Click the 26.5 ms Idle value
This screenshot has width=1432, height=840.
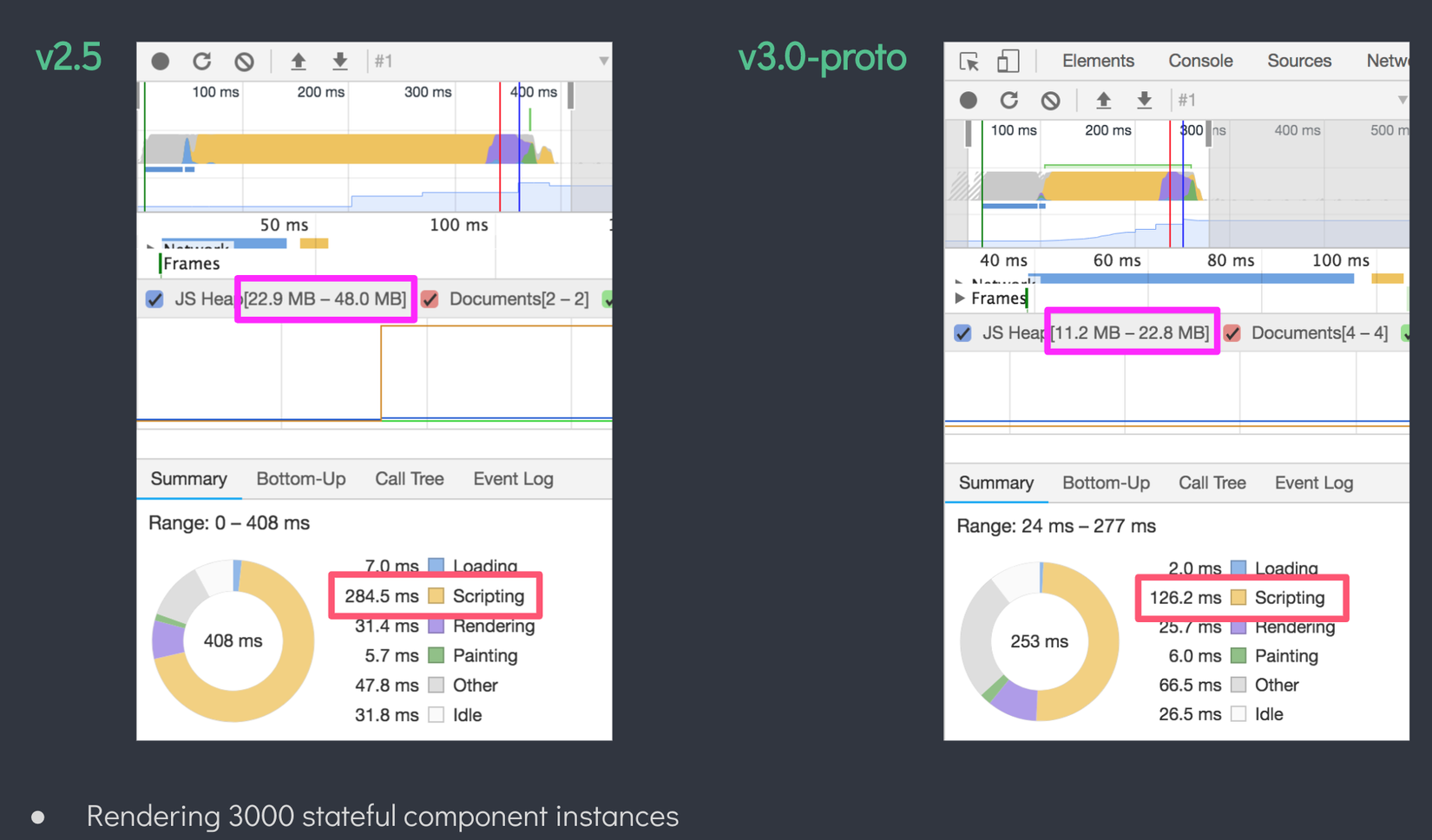point(1190,714)
